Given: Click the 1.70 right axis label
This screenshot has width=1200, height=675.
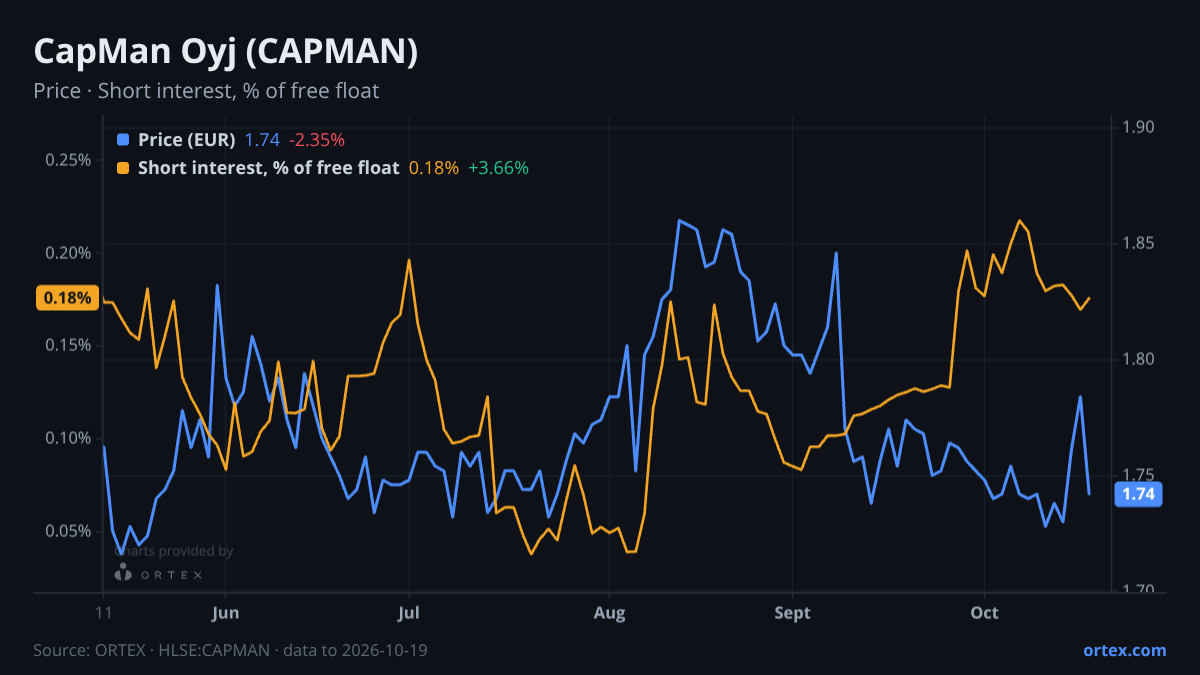Looking at the screenshot, I should pyautogui.click(x=1138, y=590).
